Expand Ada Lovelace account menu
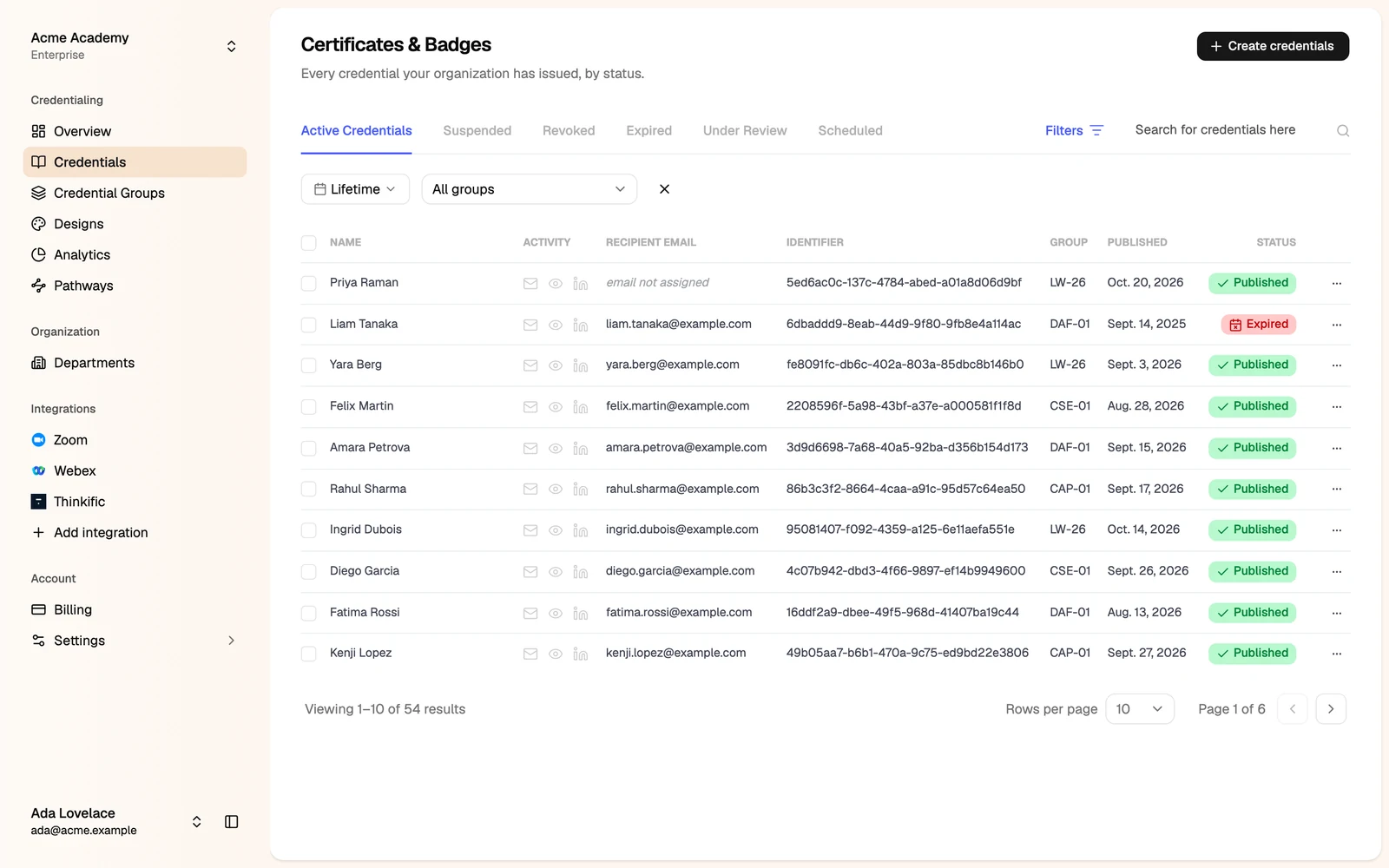This screenshot has height=868, width=1389. (197, 822)
